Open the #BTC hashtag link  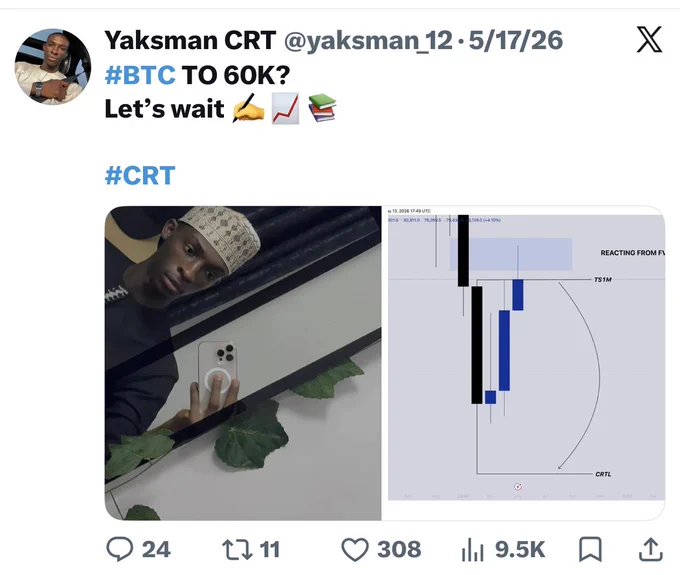pyautogui.click(x=140, y=75)
